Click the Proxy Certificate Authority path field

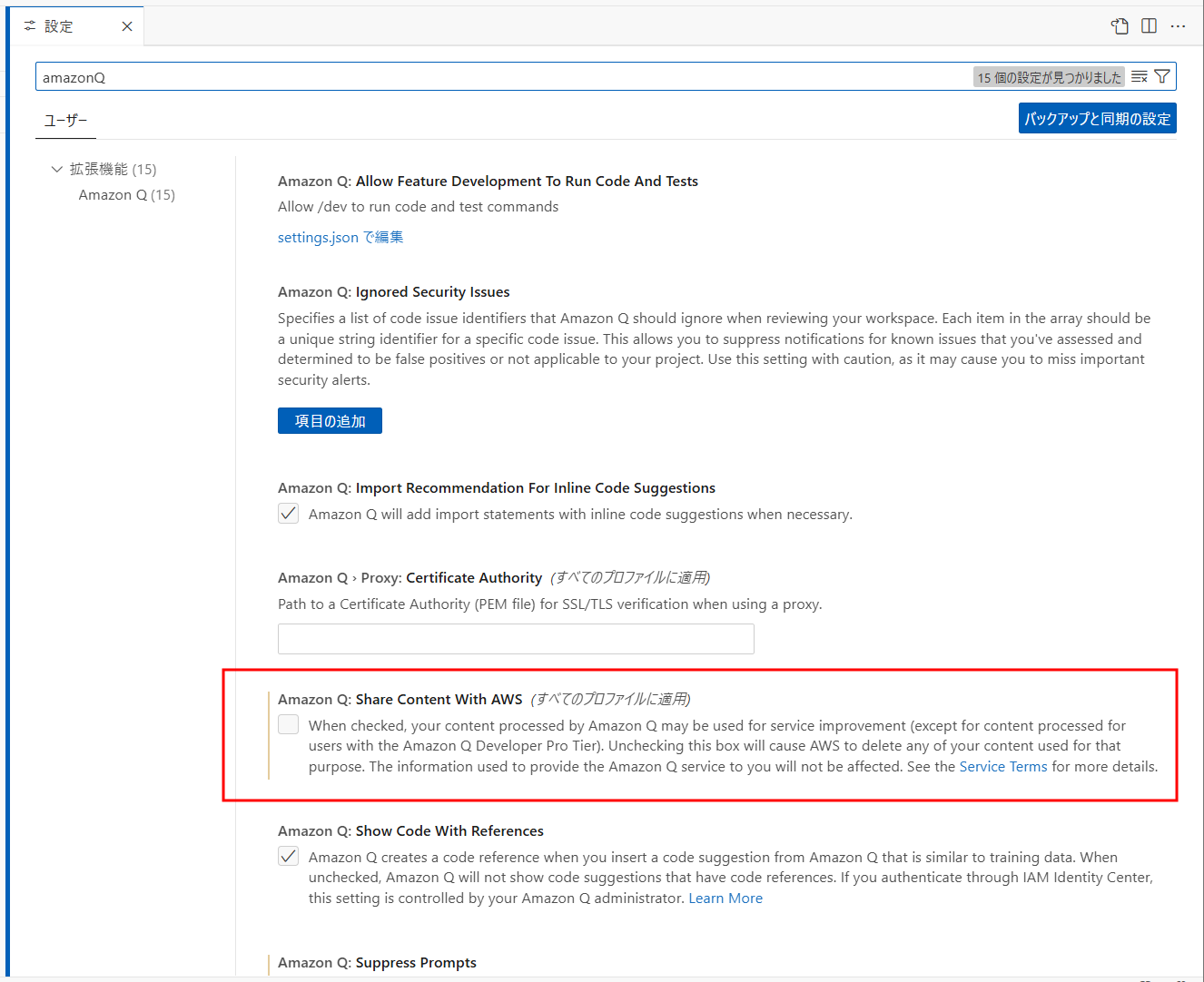click(516, 639)
